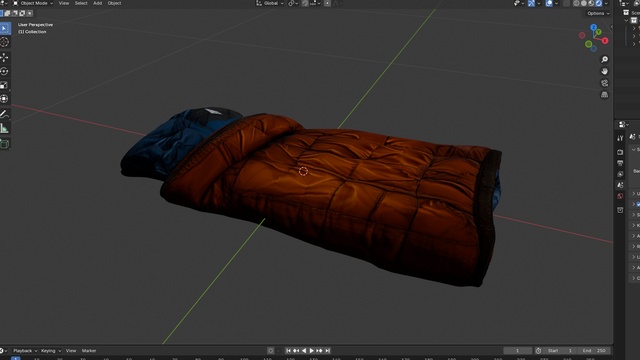Click the Add Cube tool
640x360 pixels.
pyautogui.click(x=4, y=144)
